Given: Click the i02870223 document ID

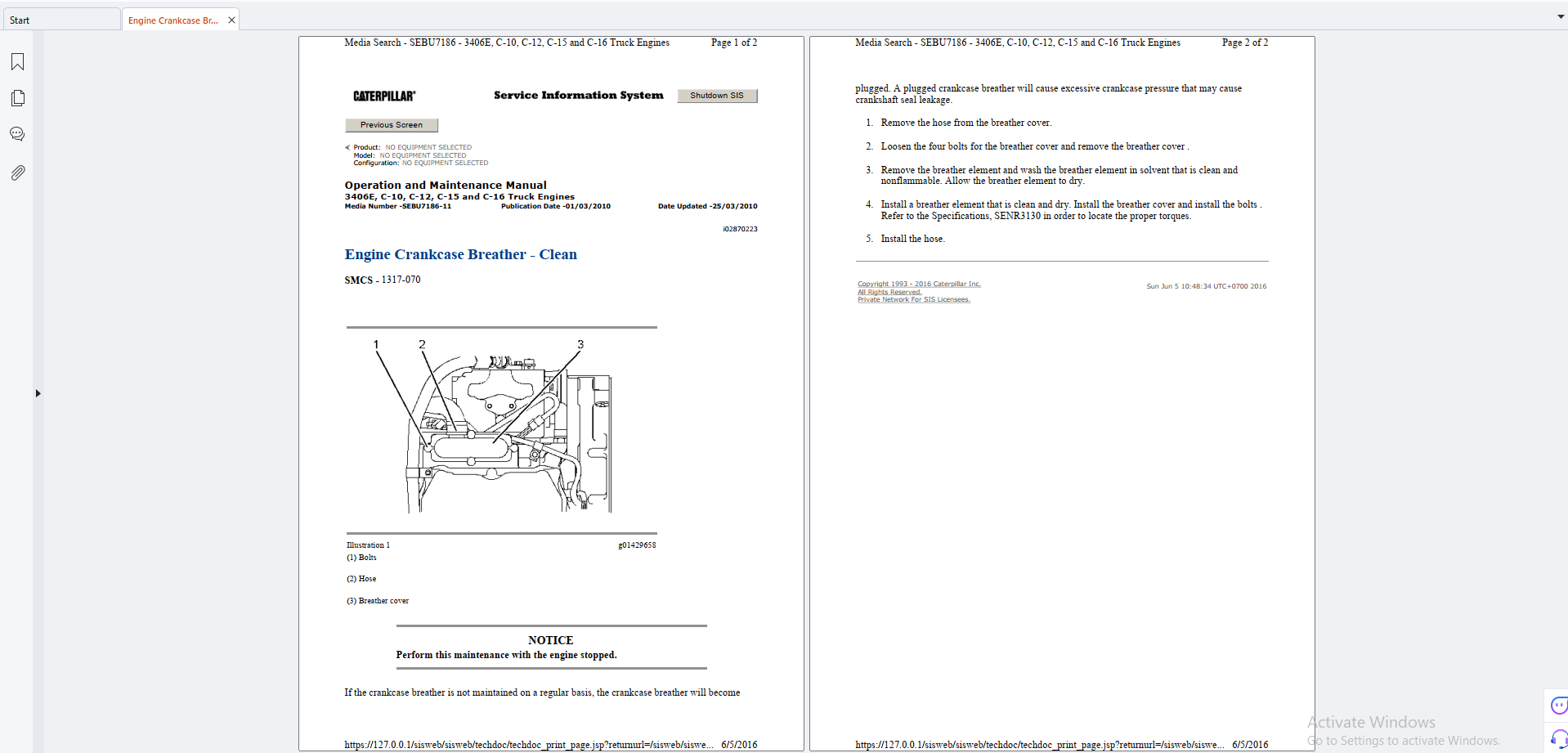Looking at the screenshot, I should (741, 229).
